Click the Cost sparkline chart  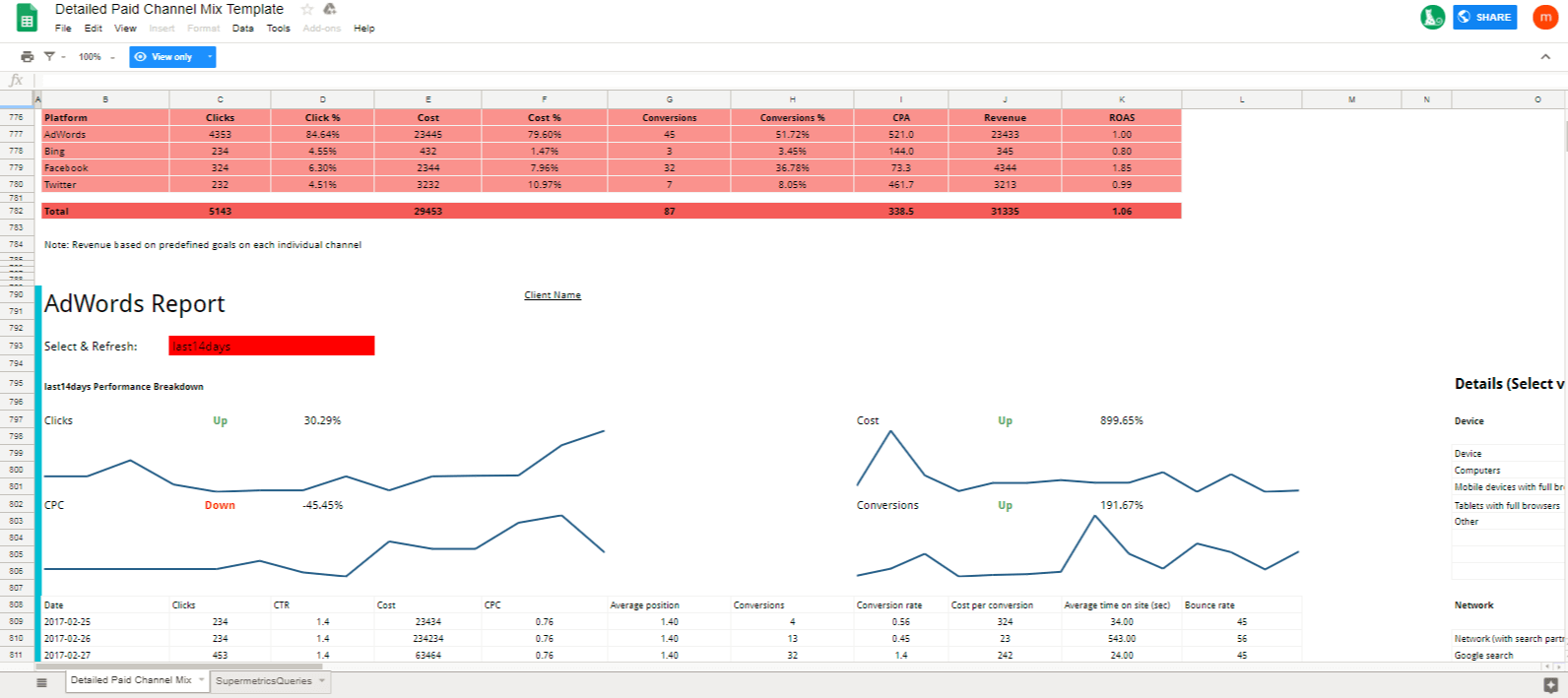click(1078, 461)
